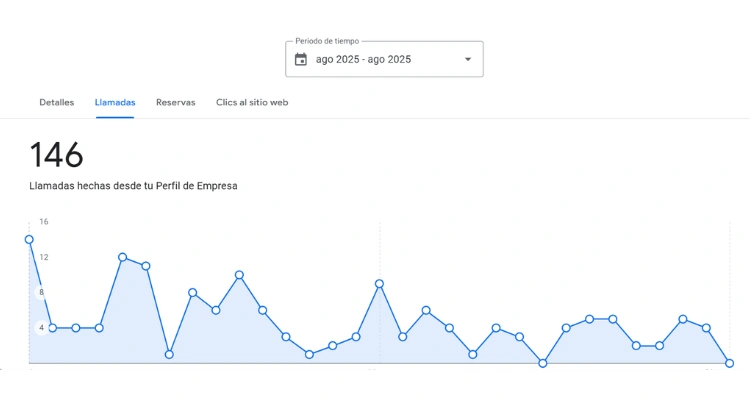Viewport: 750px width, 400px height.
Task: Click the second data point on the chart
Action: point(52,328)
